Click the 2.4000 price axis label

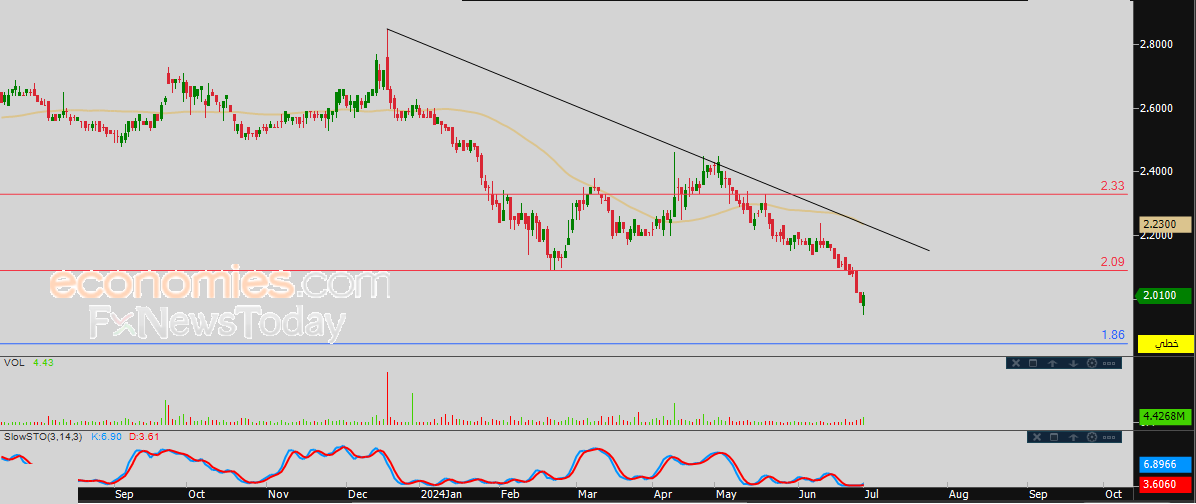pyautogui.click(x=1156, y=172)
